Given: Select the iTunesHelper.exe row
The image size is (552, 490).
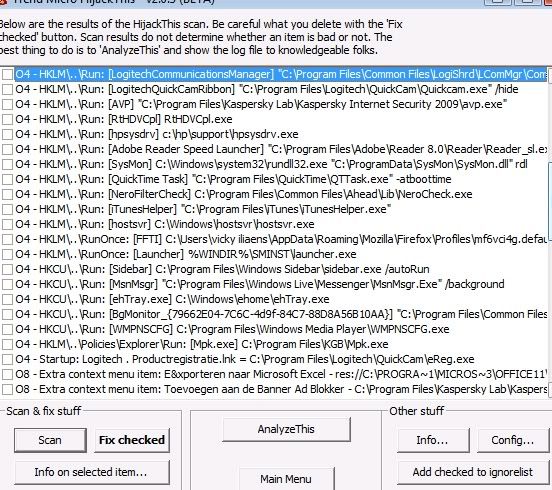Looking at the screenshot, I should click(x=203, y=209).
